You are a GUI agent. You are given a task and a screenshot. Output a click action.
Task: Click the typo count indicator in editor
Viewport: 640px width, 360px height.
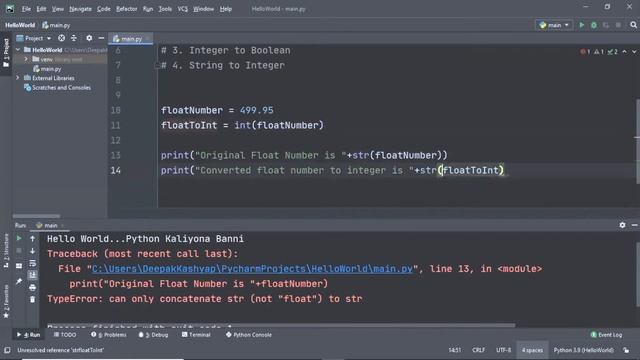[612, 52]
